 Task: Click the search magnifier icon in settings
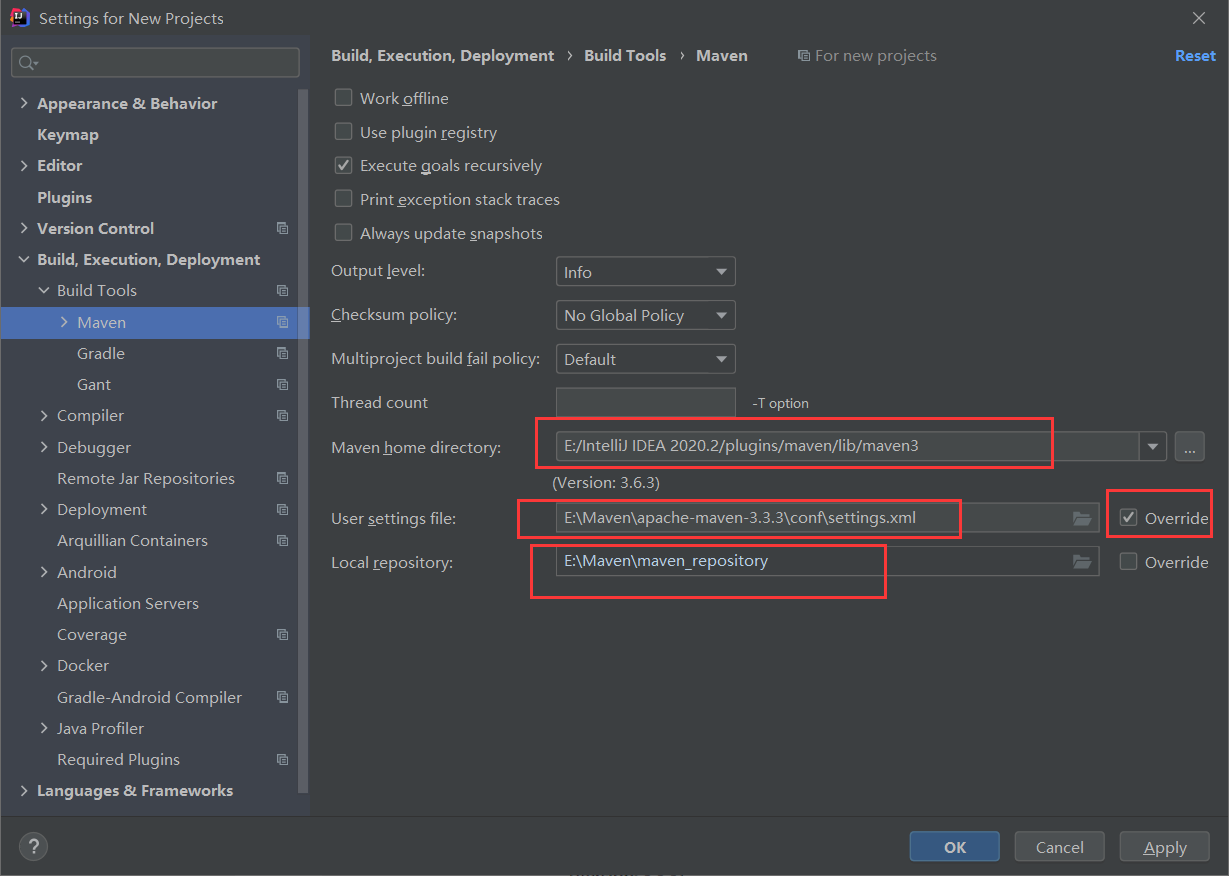(26, 63)
